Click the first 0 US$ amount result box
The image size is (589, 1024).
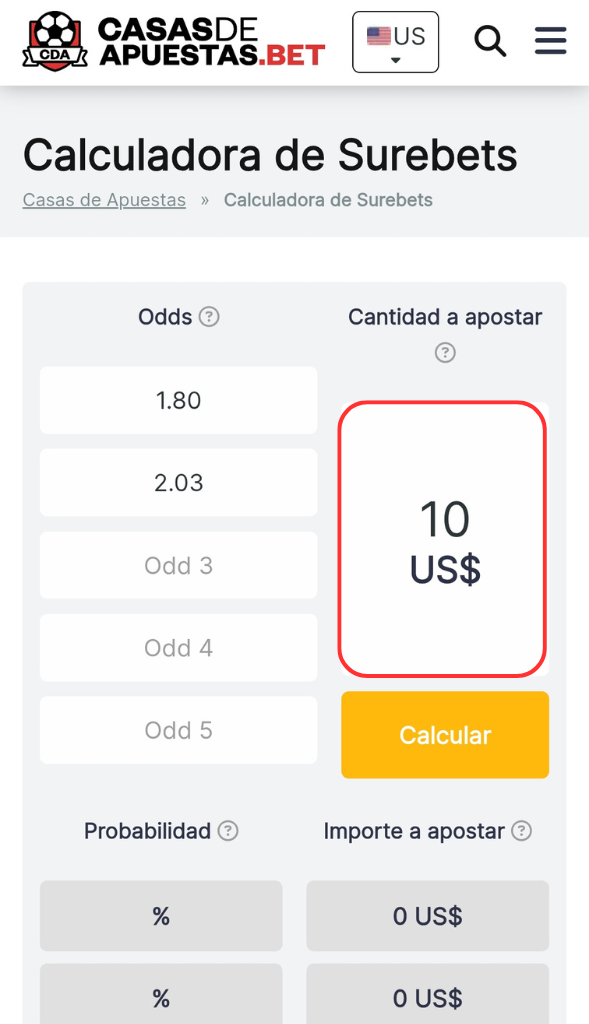click(x=428, y=916)
